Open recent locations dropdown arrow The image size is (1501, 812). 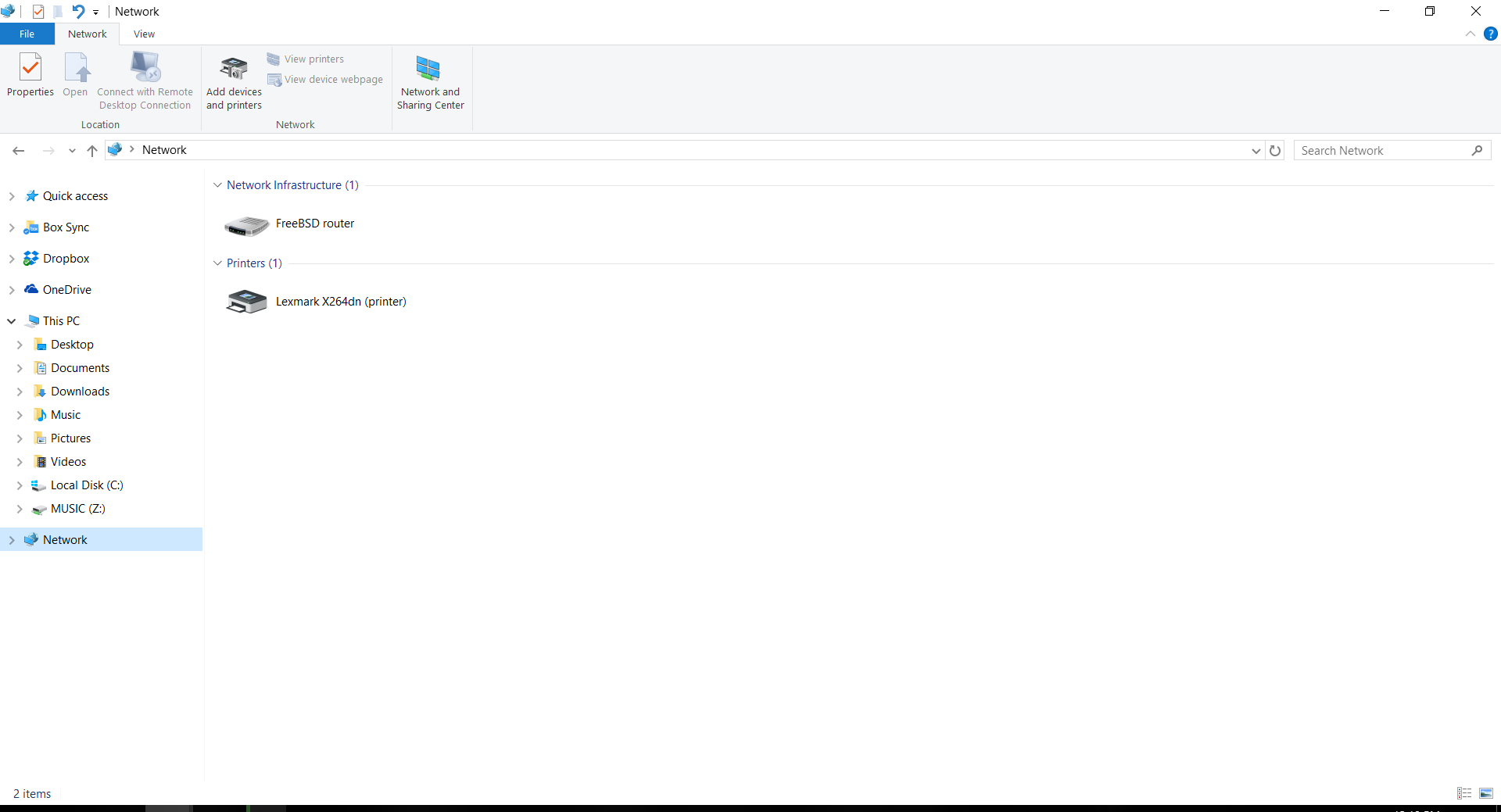[72, 151]
